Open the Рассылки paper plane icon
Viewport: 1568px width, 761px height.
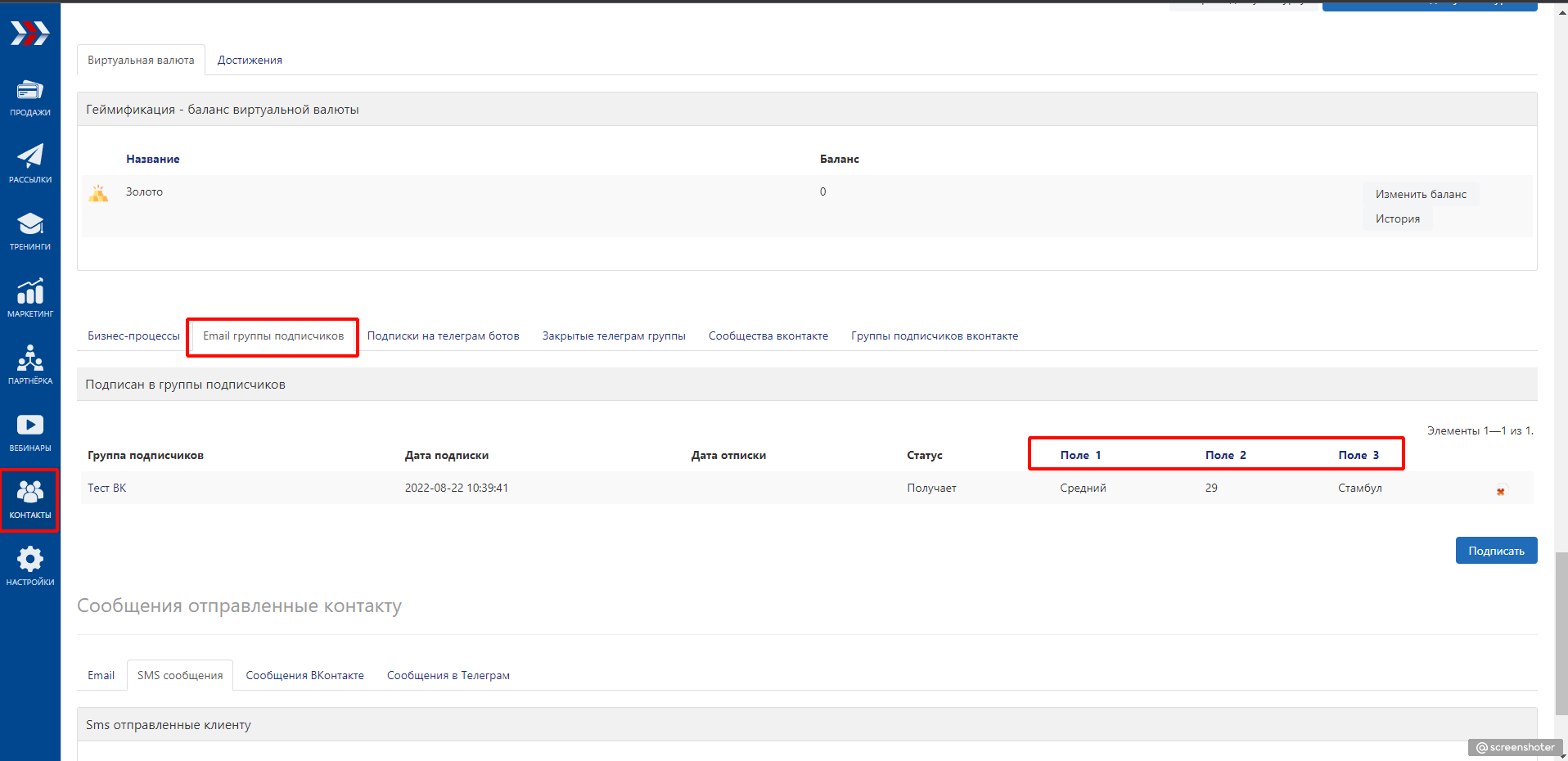pos(30,163)
